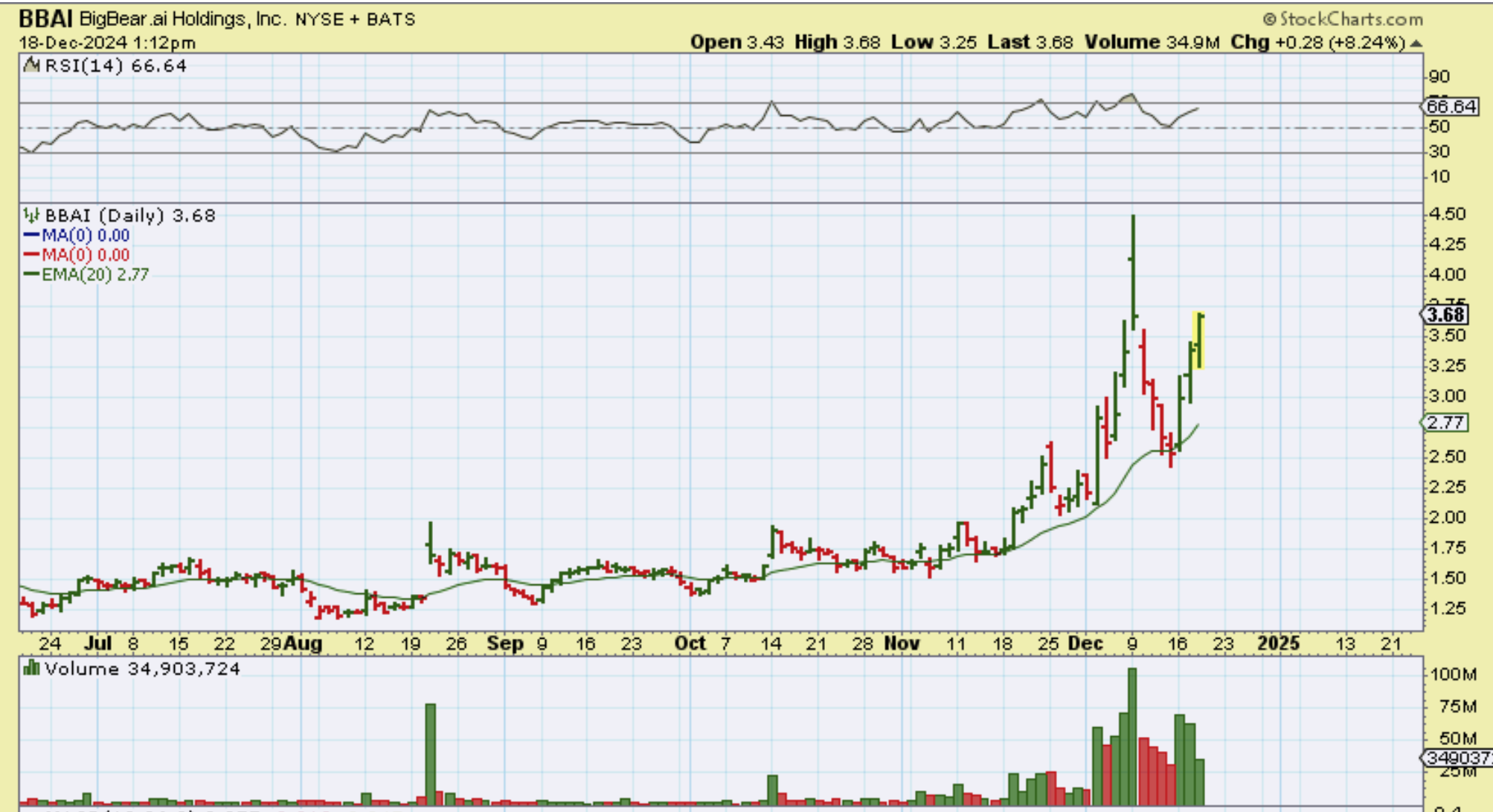Click the BBAI Daily OHLC bar icon
Viewport: 1493px width, 812px height.
click(x=31, y=216)
